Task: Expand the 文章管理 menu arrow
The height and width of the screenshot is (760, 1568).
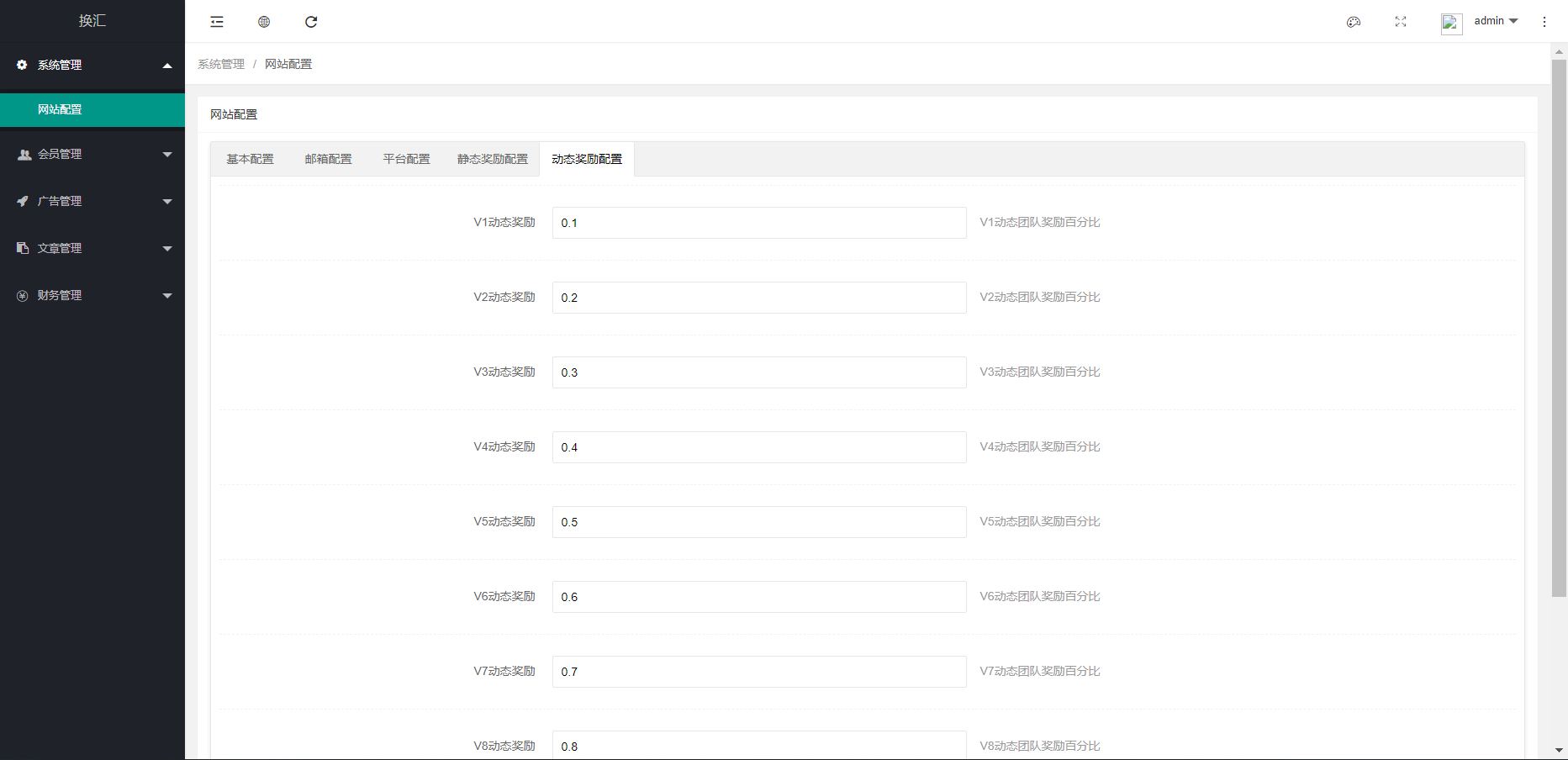Action: click(x=167, y=249)
